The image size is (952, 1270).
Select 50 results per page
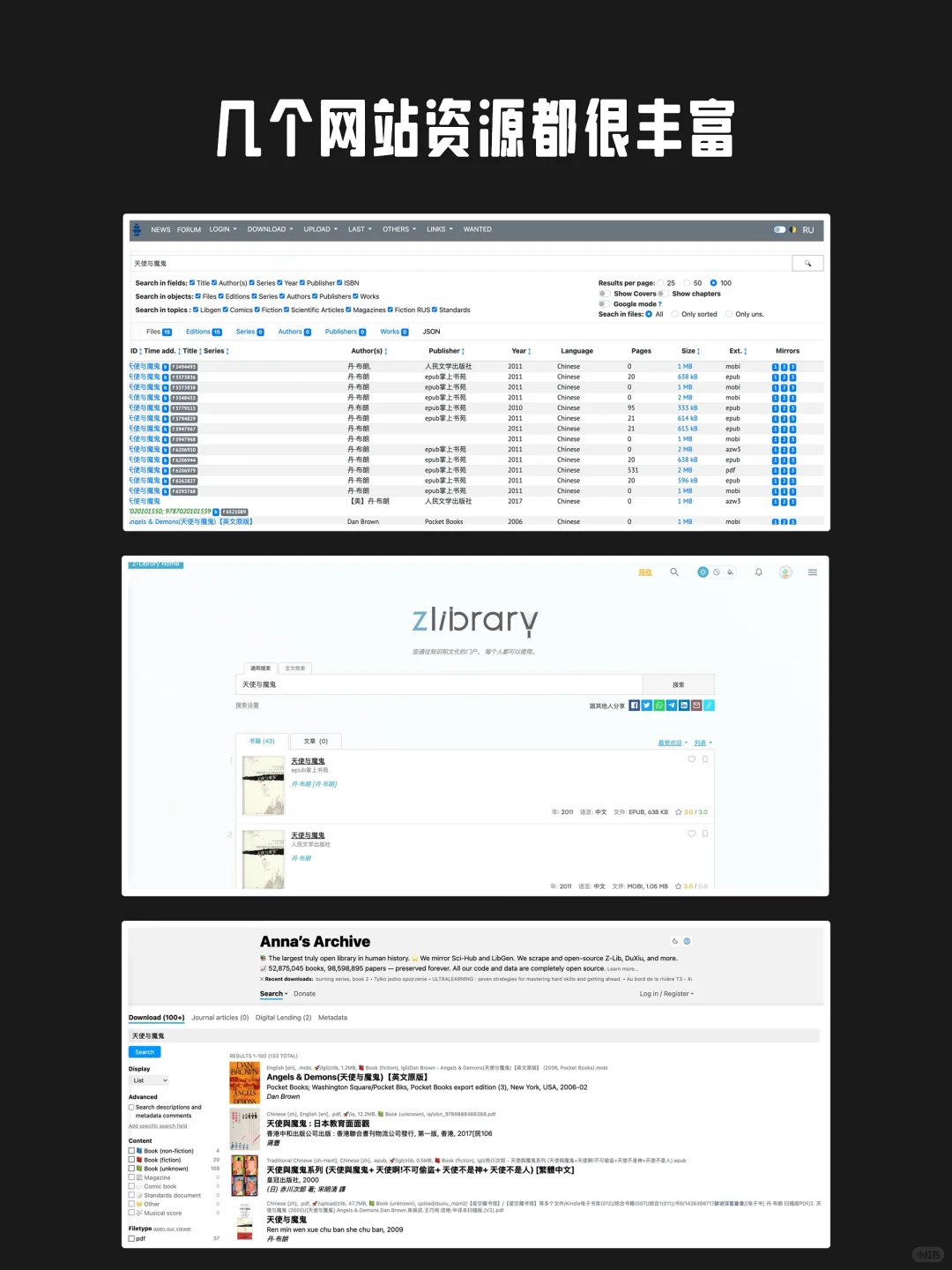click(687, 283)
